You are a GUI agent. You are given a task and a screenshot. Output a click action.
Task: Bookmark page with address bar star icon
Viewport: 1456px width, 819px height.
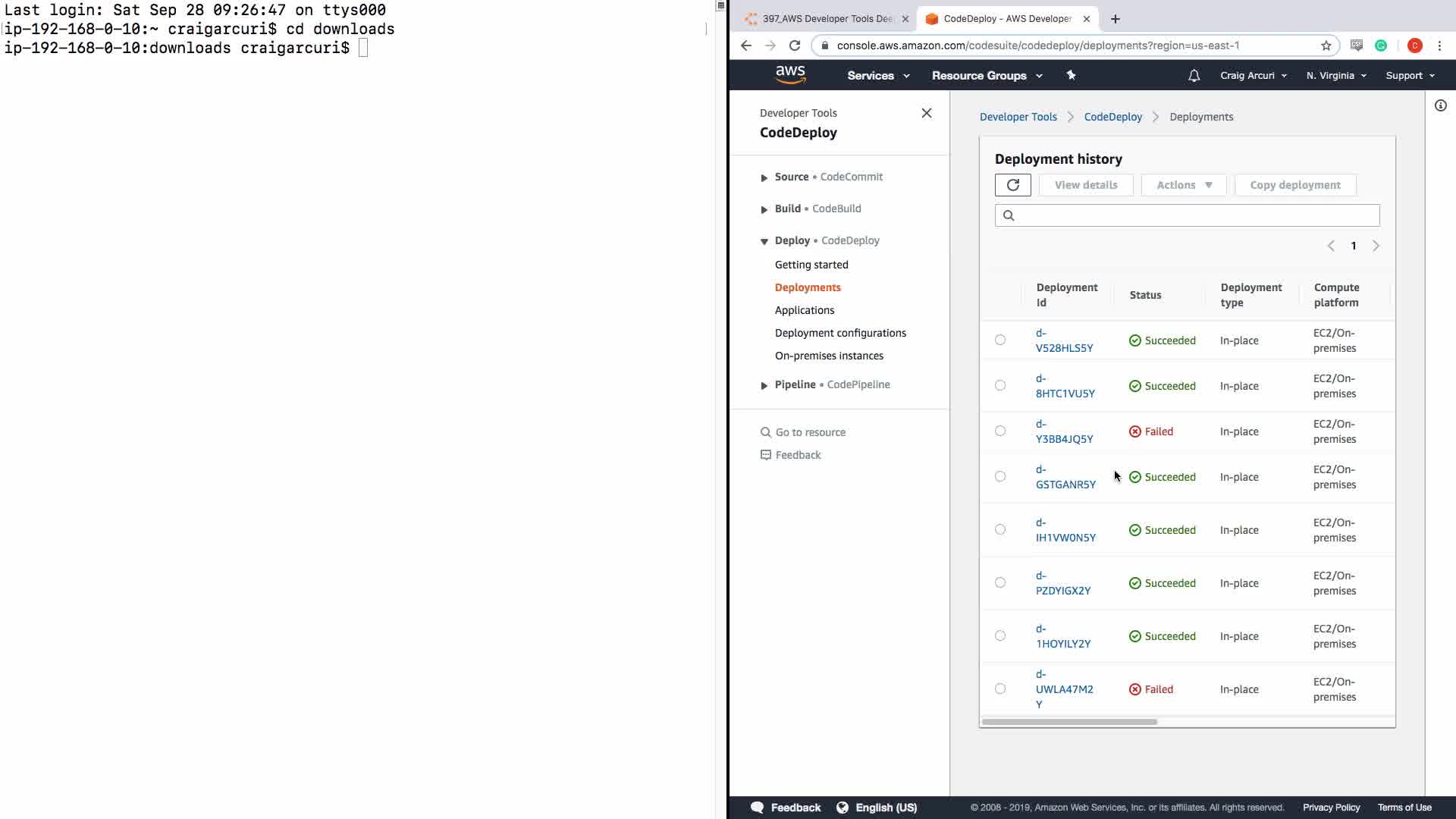(x=1326, y=45)
